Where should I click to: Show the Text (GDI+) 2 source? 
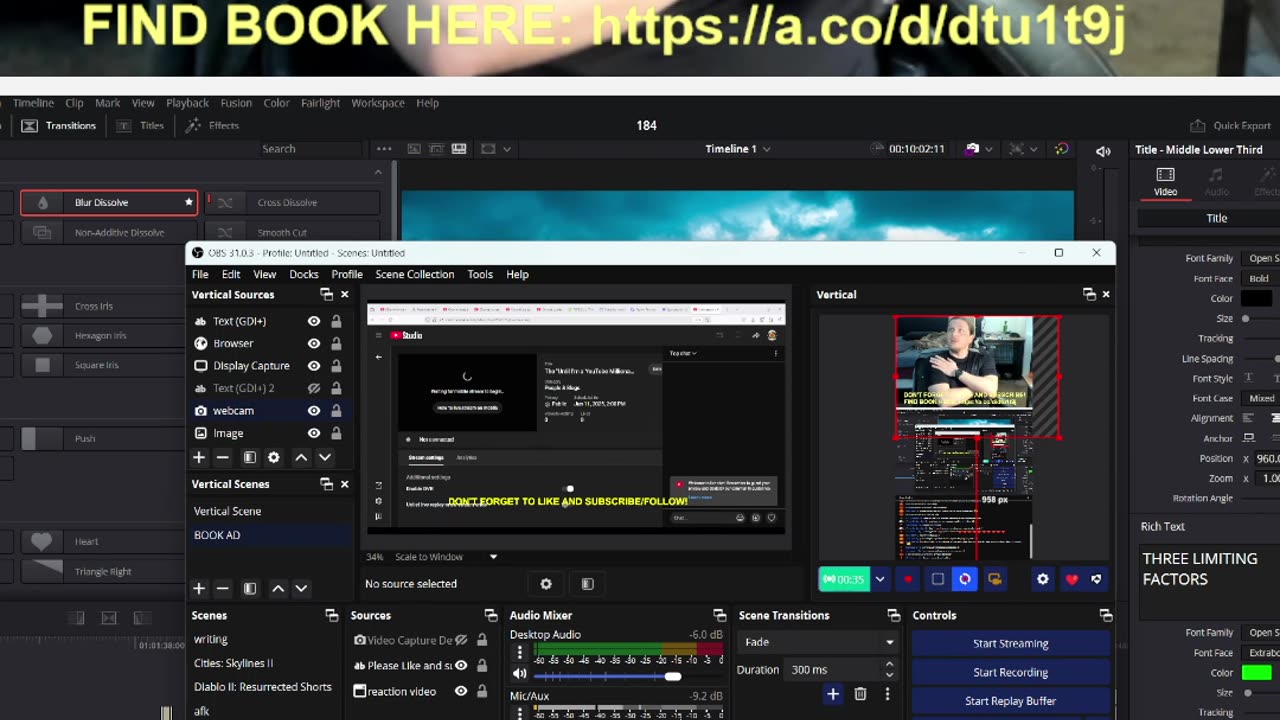pyautogui.click(x=314, y=388)
